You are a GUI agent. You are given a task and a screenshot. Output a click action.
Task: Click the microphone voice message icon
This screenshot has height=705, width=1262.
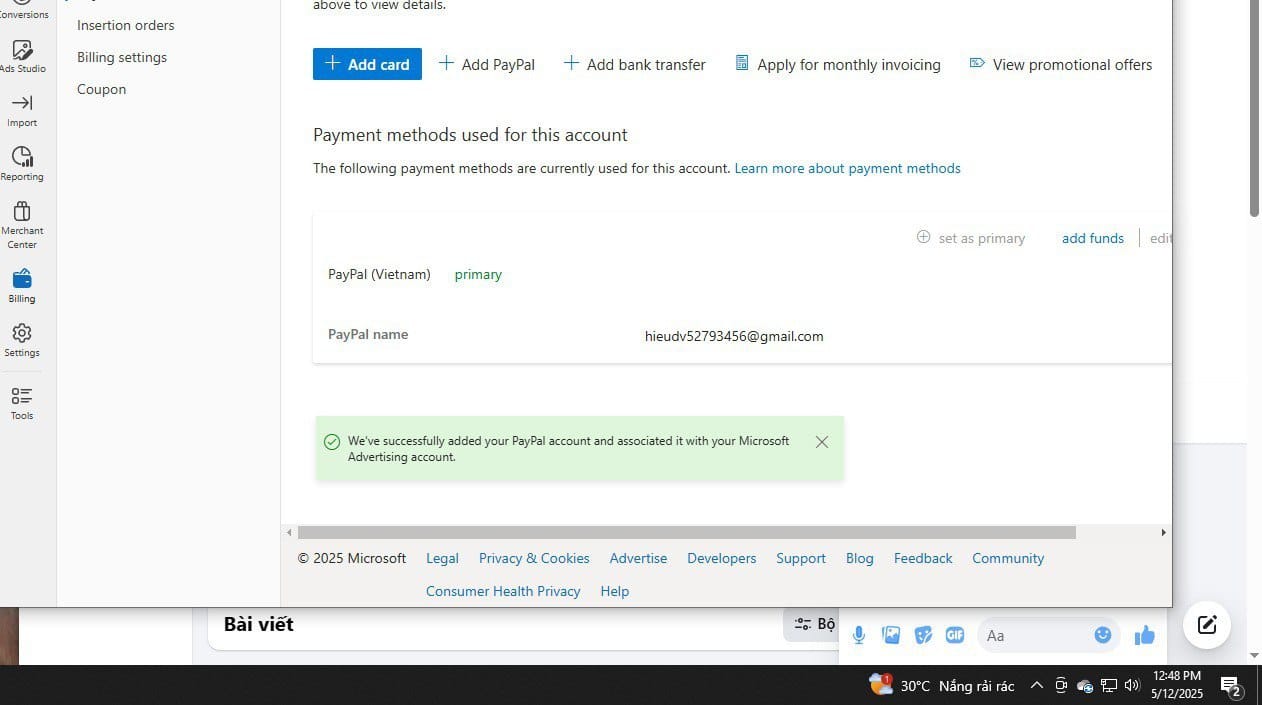tap(859, 635)
